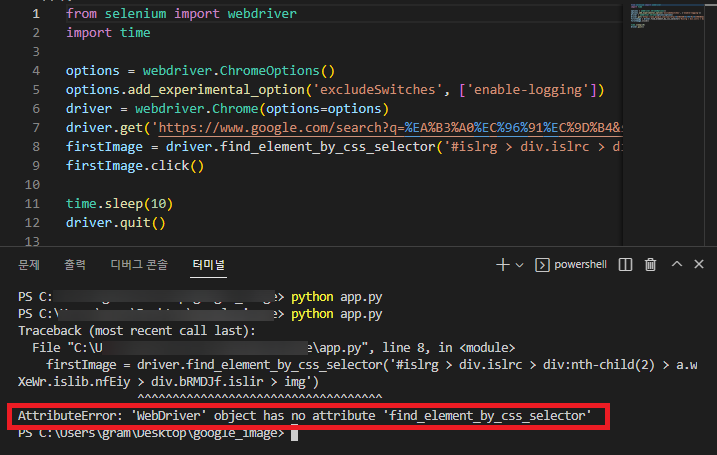Viewport: 717px width, 455px height.
Task: Select the powershell terminal label
Action: click(580, 264)
